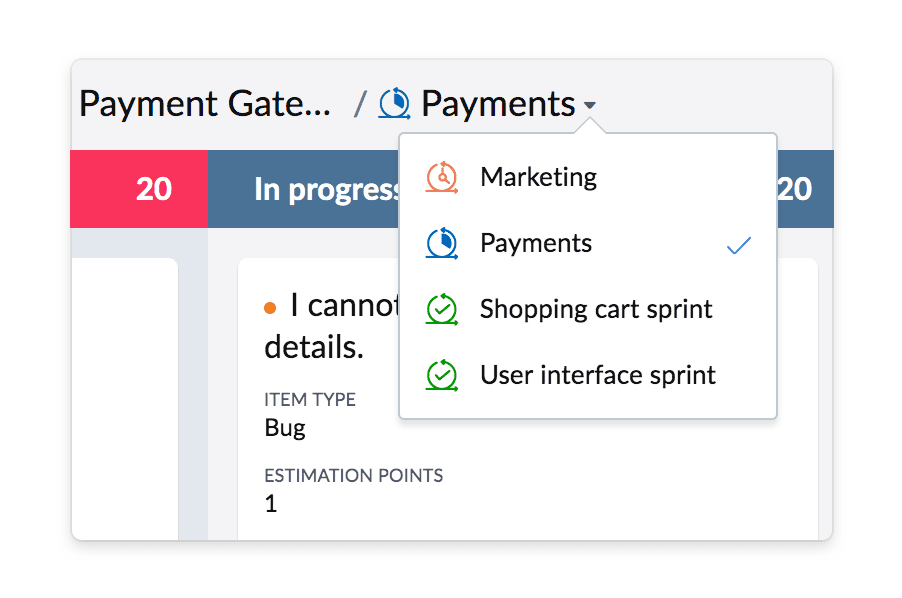The image size is (902, 598).
Task: Click the blue checkmark beside Payments
Action: 739,245
